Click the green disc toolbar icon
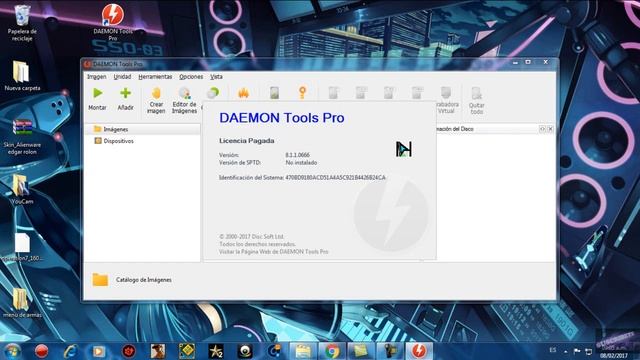This screenshot has width=640, height=360. click(x=213, y=93)
